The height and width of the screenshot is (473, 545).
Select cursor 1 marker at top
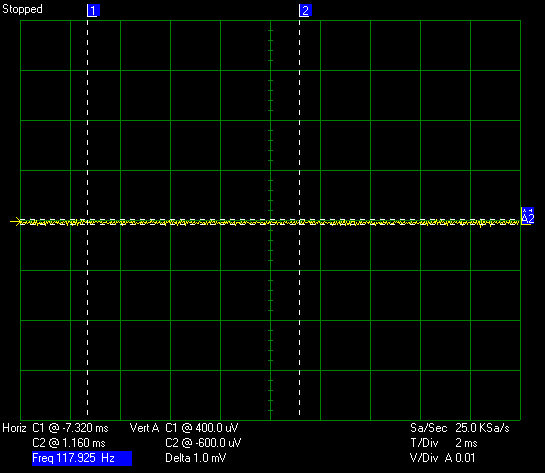(x=93, y=10)
